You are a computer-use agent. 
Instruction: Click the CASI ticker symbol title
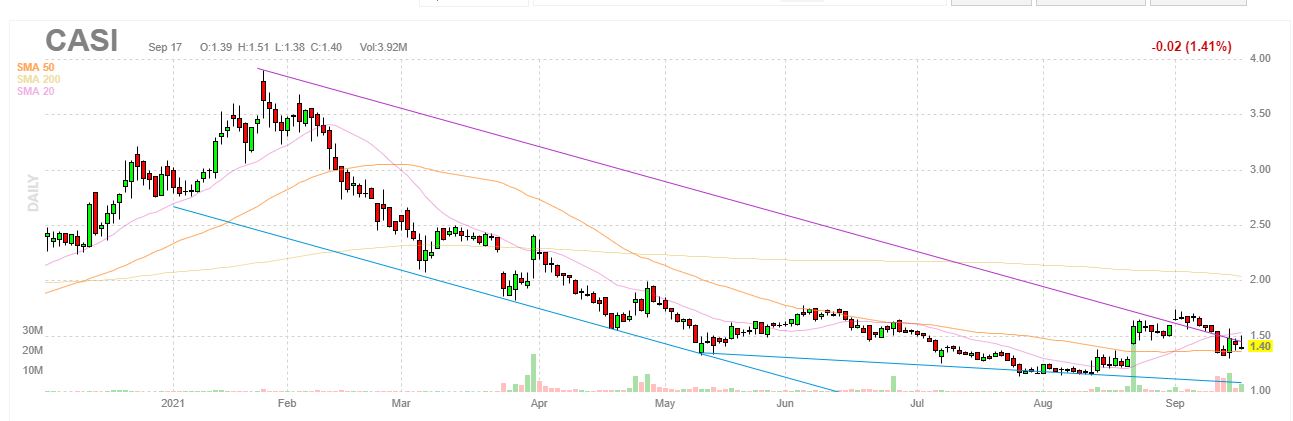(x=82, y=41)
